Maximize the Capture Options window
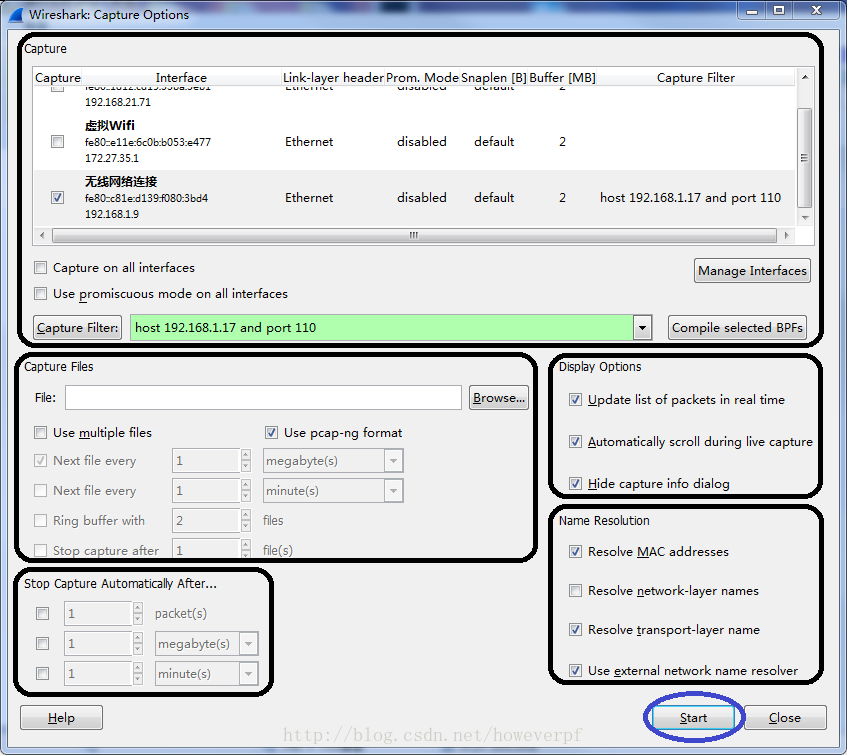The width and height of the screenshot is (847, 755). pyautogui.click(x=779, y=10)
